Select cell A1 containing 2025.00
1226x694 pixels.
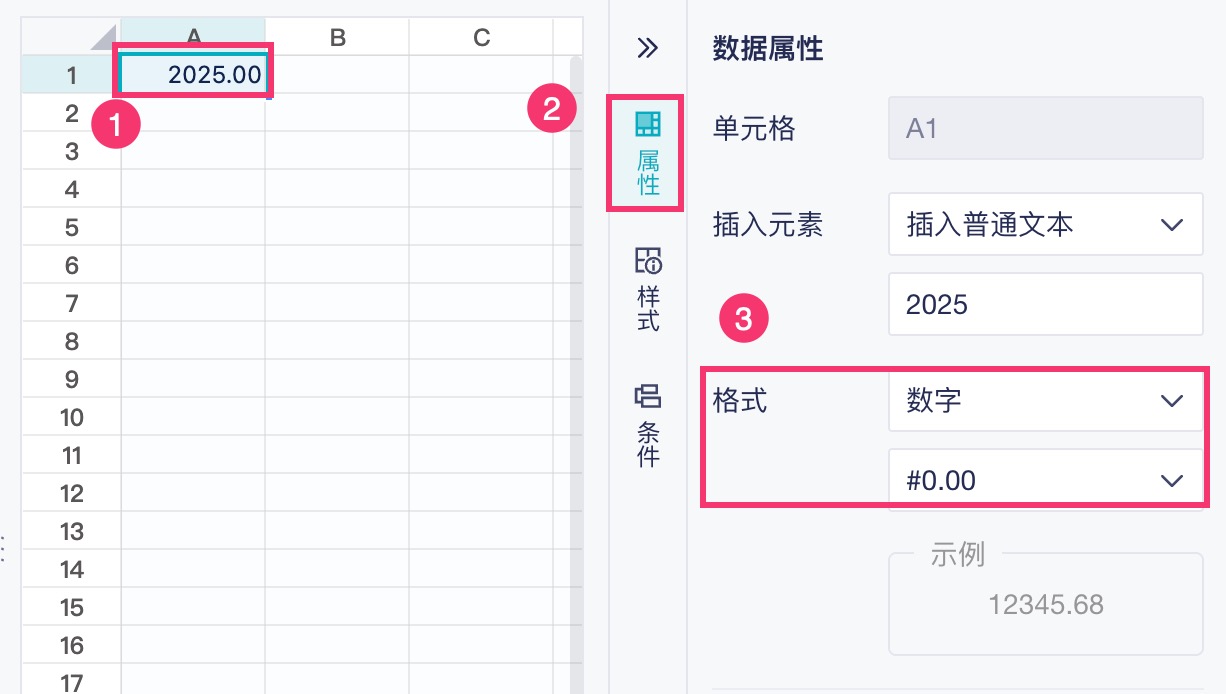click(193, 75)
